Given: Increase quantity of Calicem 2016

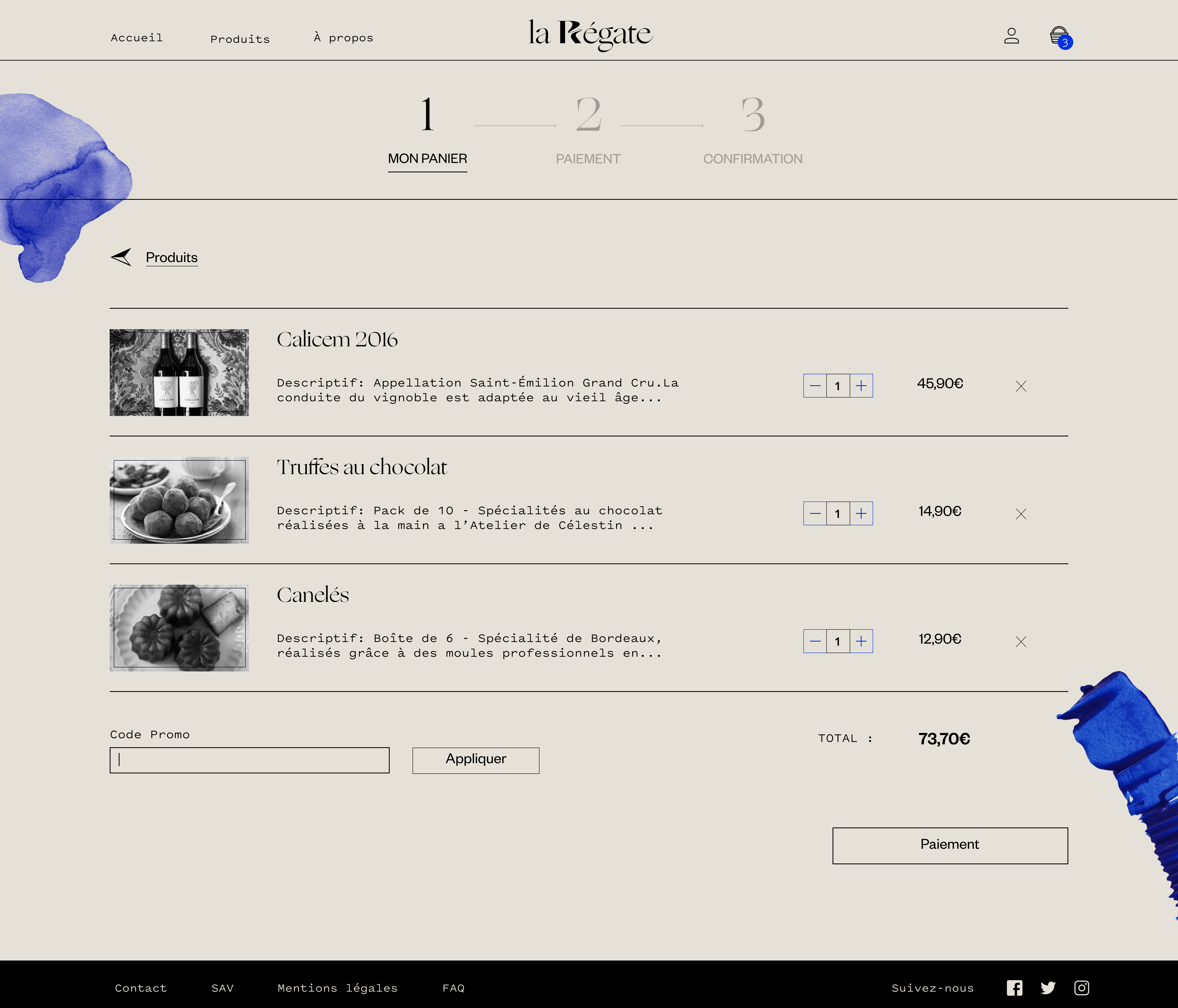Looking at the screenshot, I should (x=861, y=386).
